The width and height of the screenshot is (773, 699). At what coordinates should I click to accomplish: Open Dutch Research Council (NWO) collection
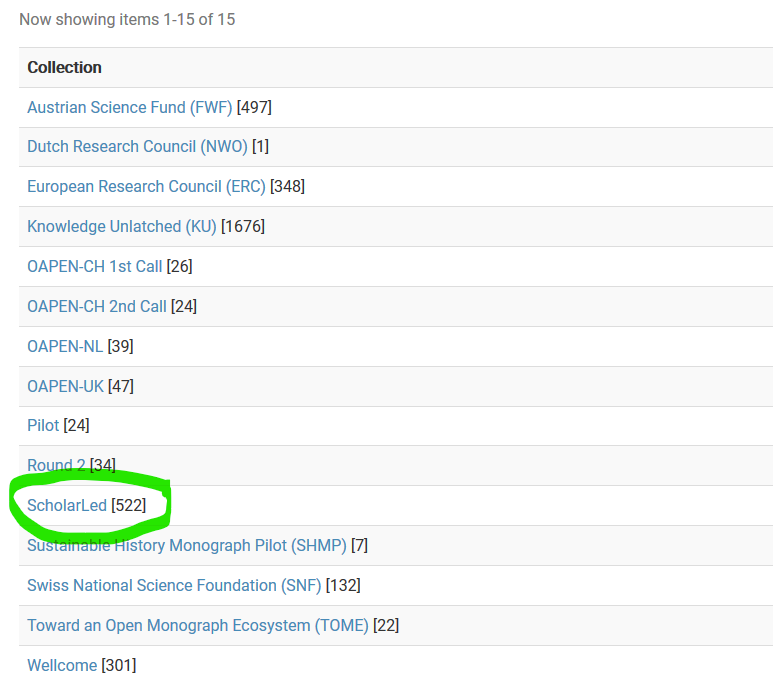[137, 146]
